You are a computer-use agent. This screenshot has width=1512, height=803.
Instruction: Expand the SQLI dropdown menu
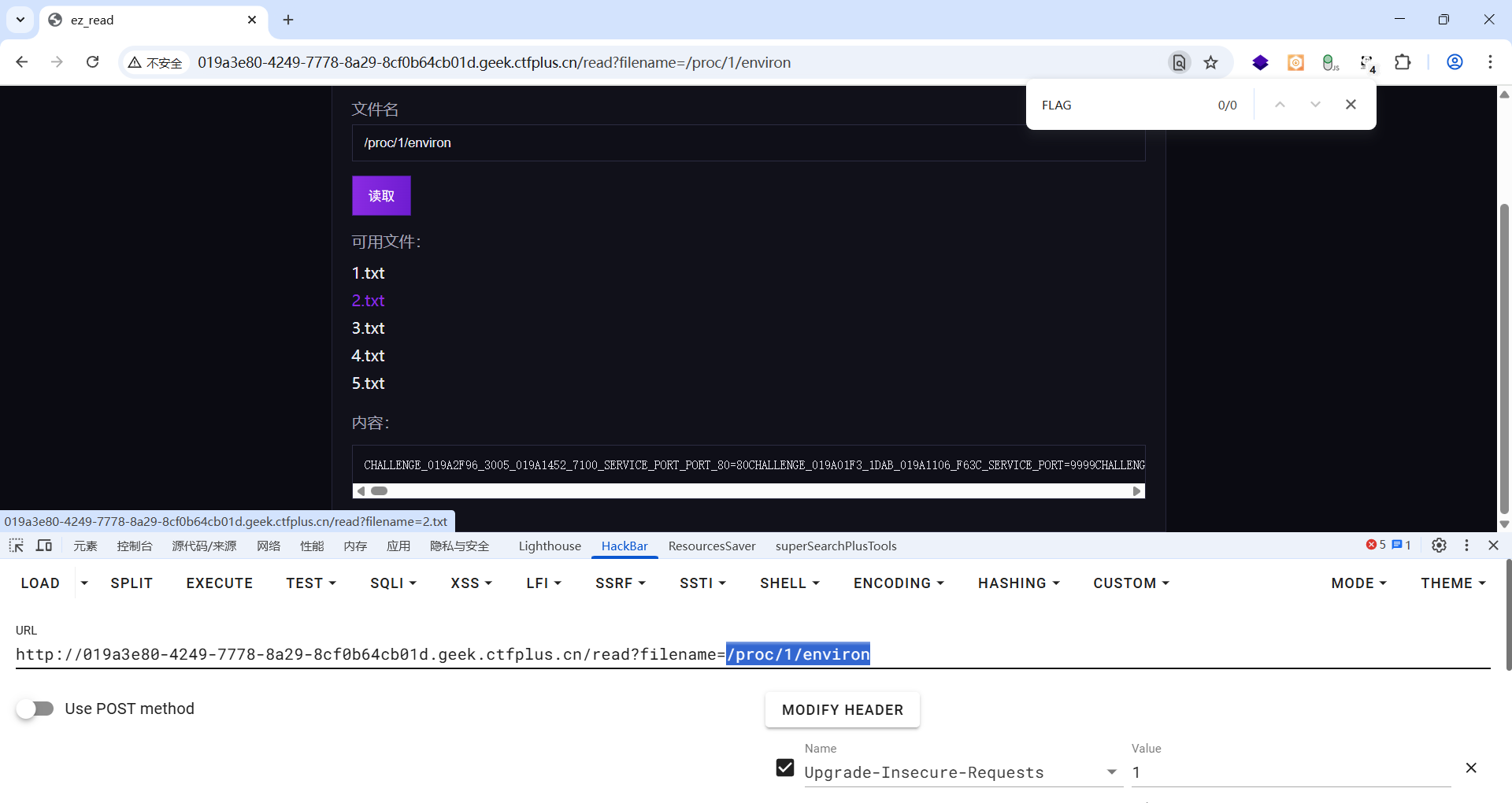(393, 583)
